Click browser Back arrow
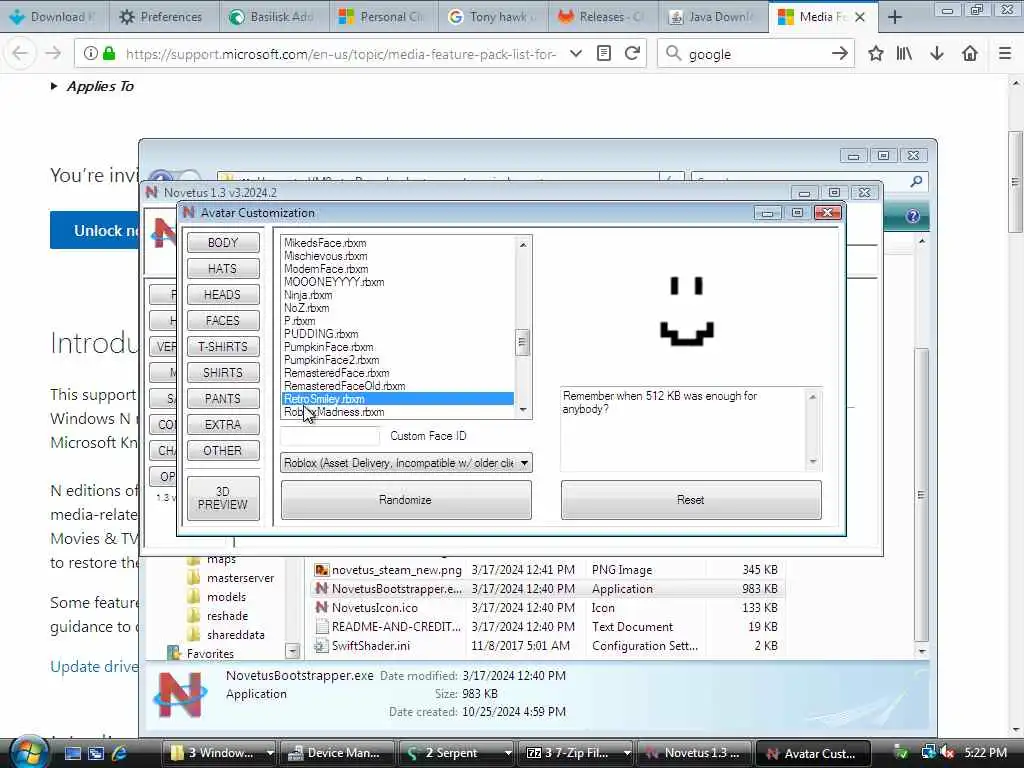1024x768 pixels. (x=20, y=54)
